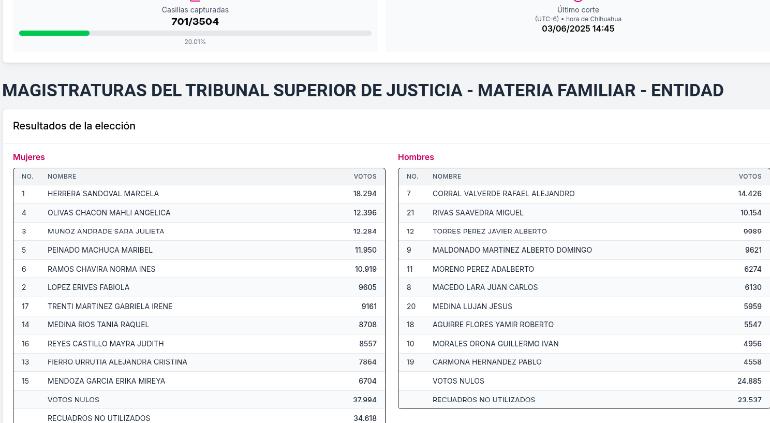Select row RIVAS SAAVEDRA MIGUEL
This screenshot has height=423, width=770.
[584, 213]
